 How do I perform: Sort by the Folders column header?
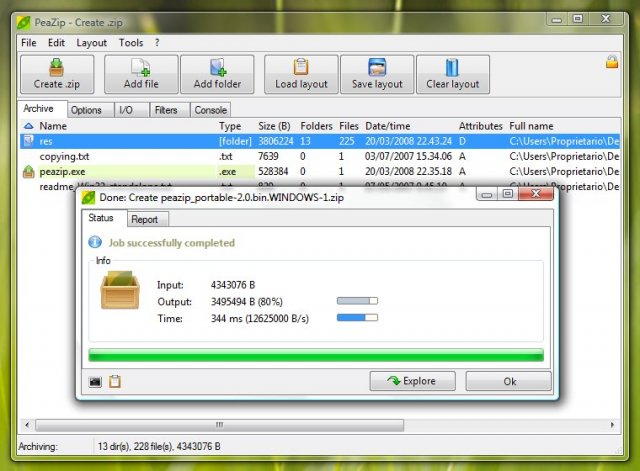(x=316, y=126)
